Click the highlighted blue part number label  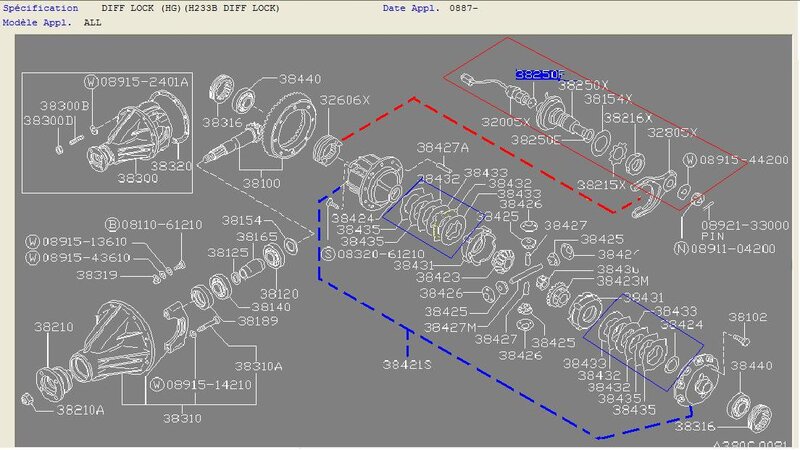pyautogui.click(x=540, y=75)
